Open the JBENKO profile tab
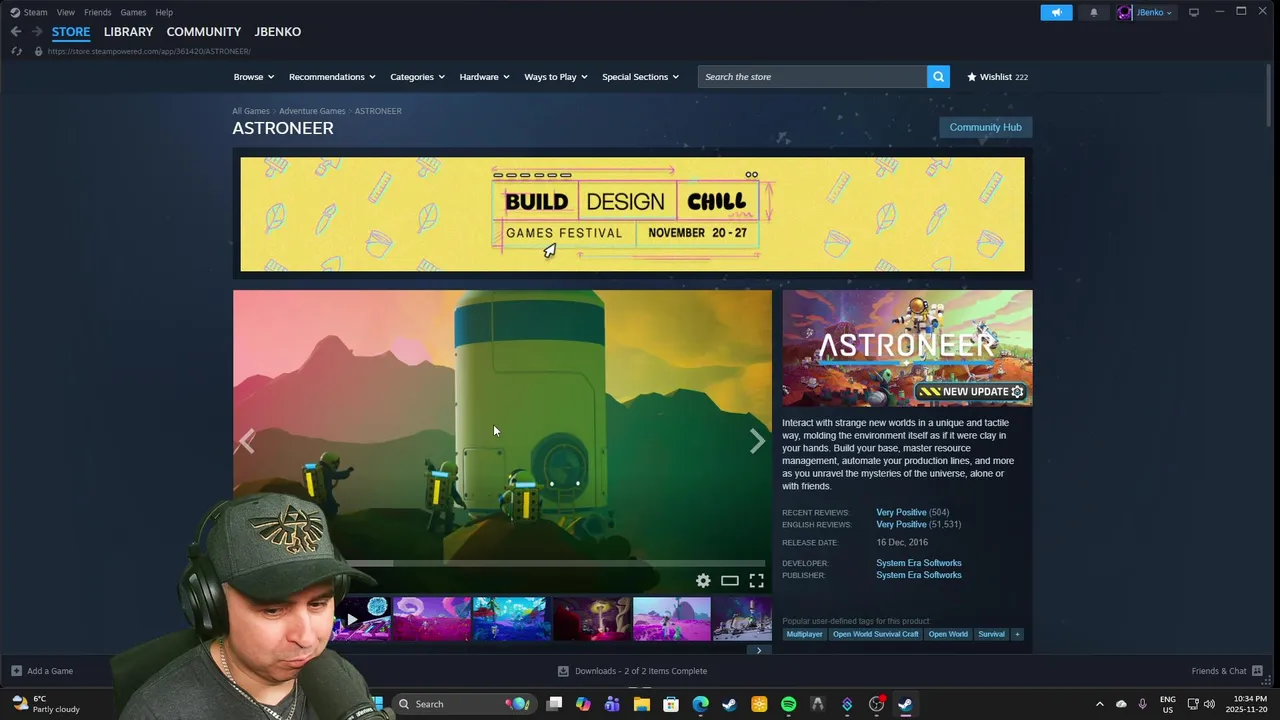1280x720 pixels. (277, 32)
